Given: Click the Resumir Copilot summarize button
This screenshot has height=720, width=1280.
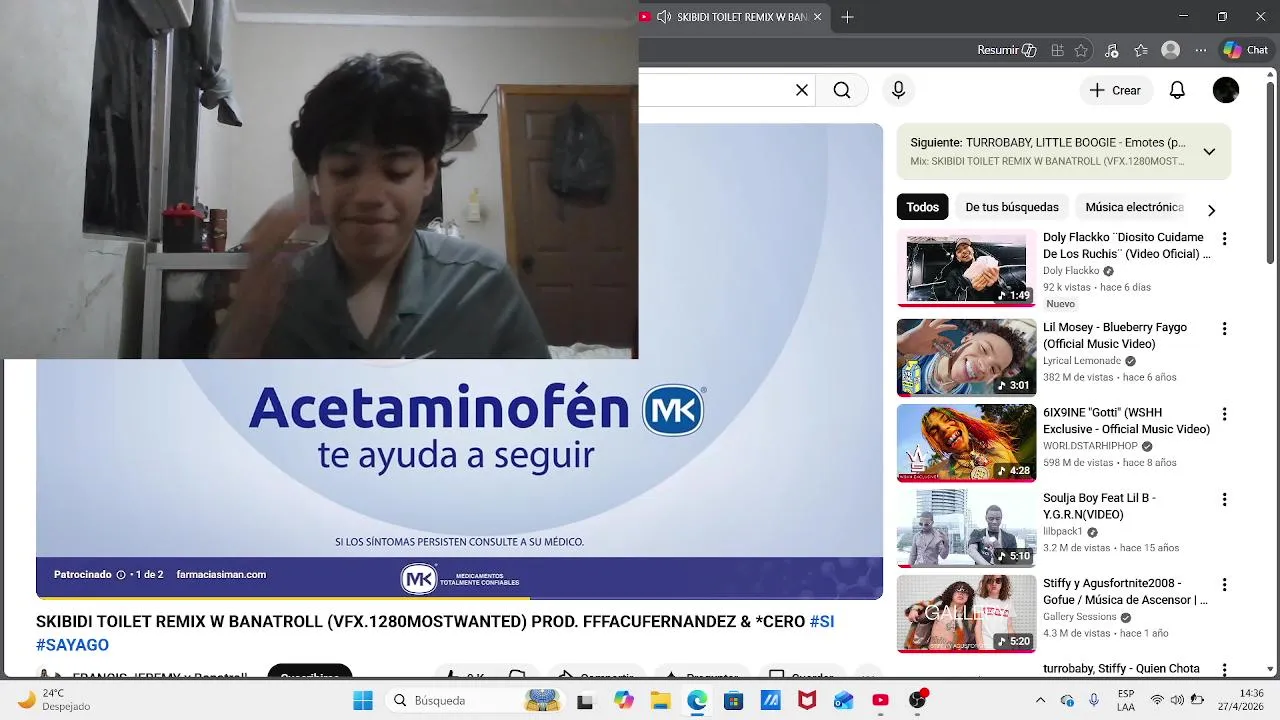Looking at the screenshot, I should pyautogui.click(x=1006, y=50).
